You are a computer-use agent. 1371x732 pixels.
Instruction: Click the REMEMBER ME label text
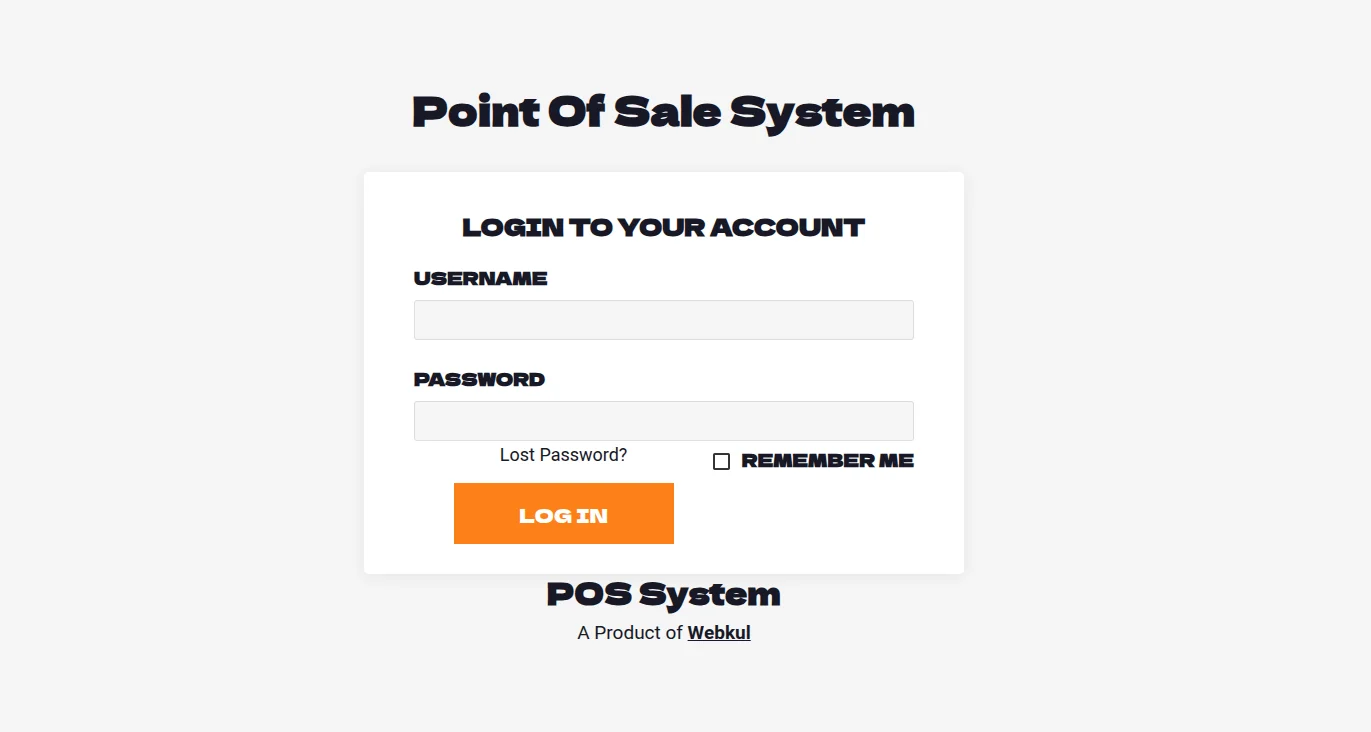827,461
